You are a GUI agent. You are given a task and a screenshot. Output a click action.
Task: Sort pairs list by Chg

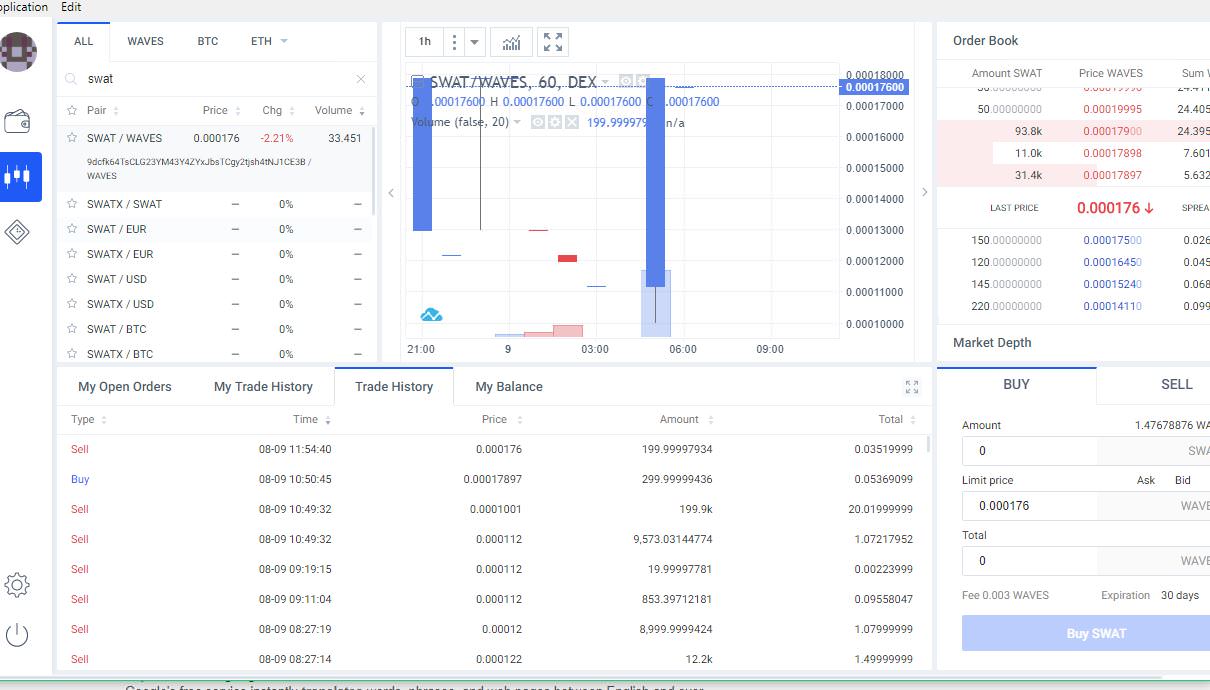(278, 110)
